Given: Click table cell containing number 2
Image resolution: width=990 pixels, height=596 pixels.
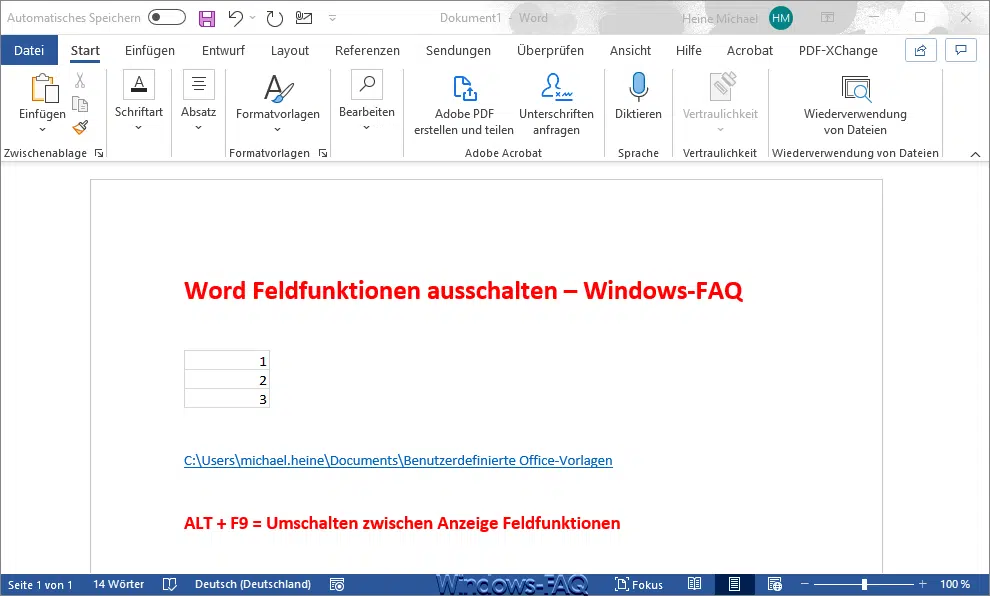Looking at the screenshot, I should (x=227, y=380).
